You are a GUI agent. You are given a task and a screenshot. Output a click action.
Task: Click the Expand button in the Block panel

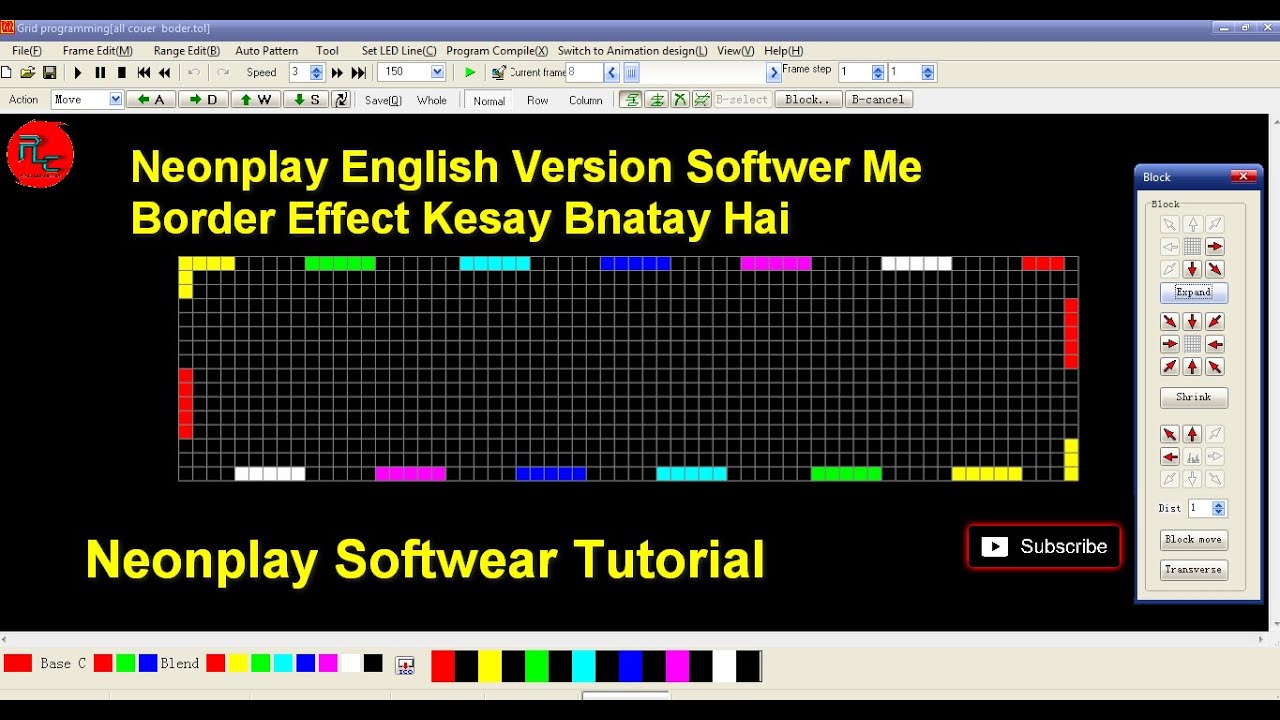coord(1193,292)
